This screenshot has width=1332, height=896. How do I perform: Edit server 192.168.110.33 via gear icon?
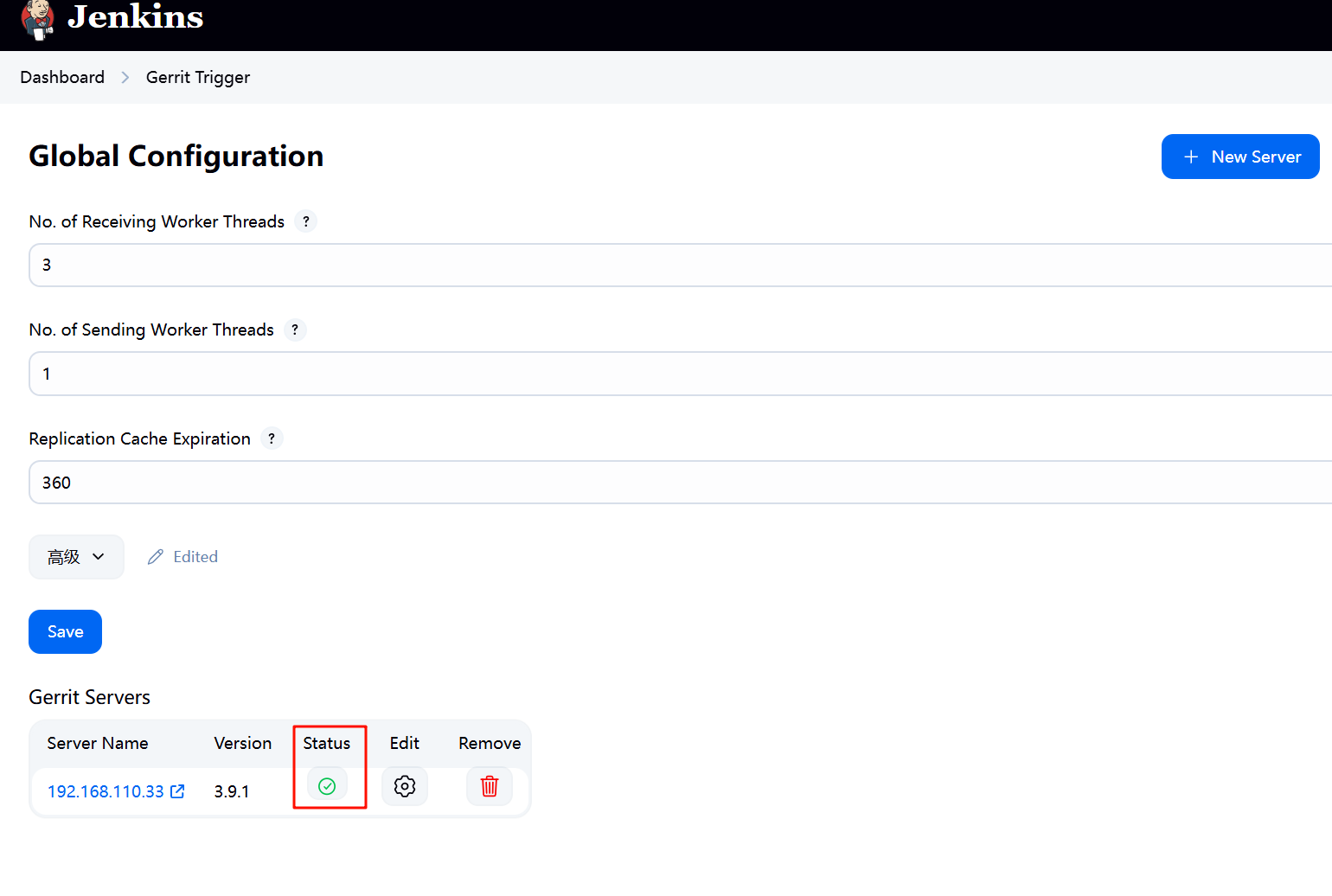pyautogui.click(x=405, y=786)
